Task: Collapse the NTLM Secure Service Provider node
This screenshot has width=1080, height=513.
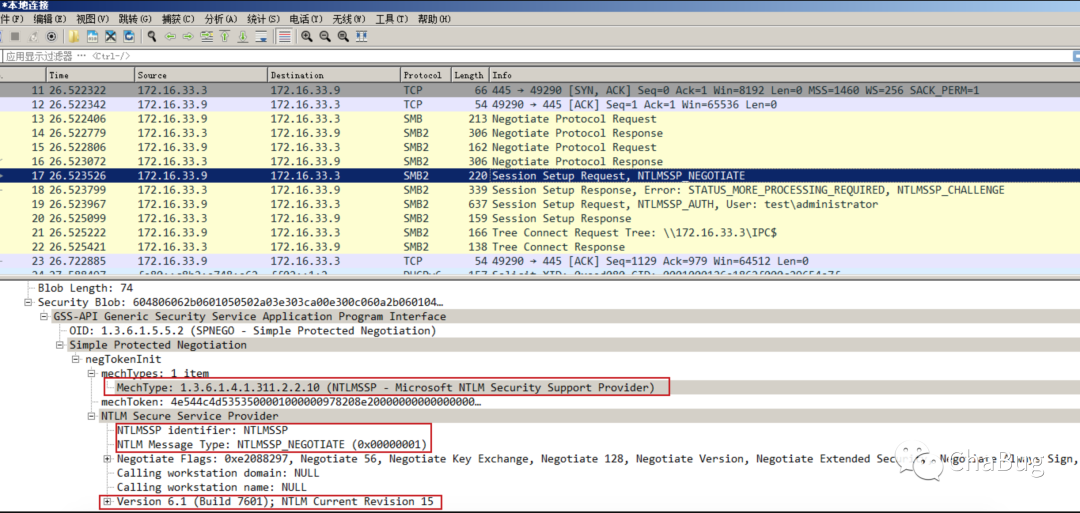Action: pos(92,416)
